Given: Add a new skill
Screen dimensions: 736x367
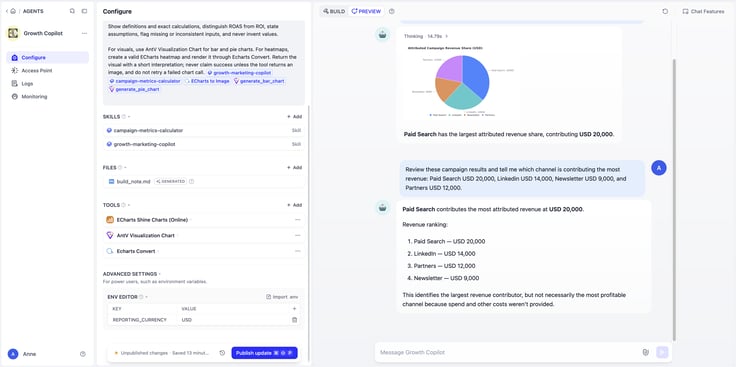Looking at the screenshot, I should [294, 117].
